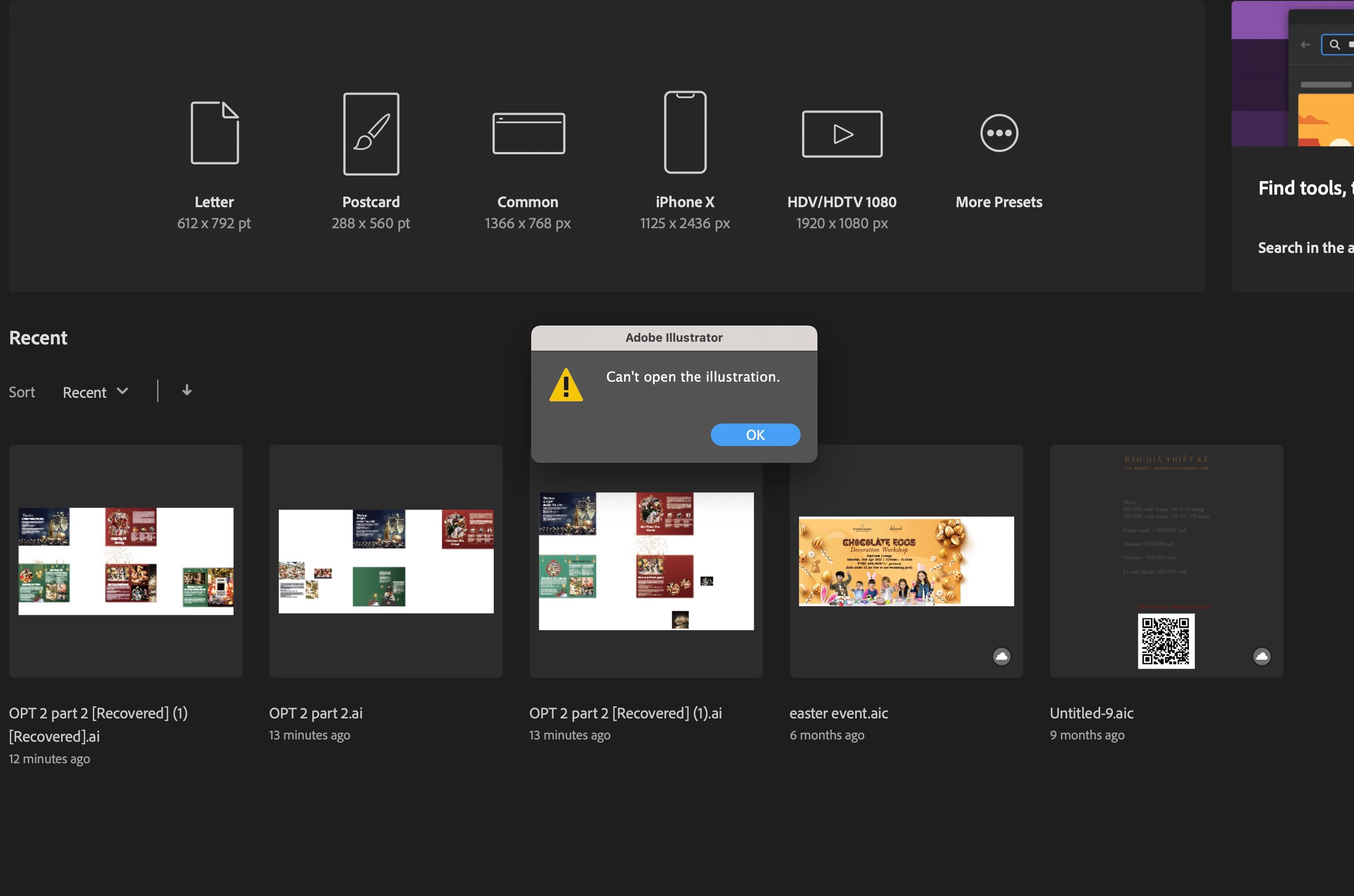Screen dimensions: 1354x896
Task: Select the HDV/HDTV 1080 video preset icon
Action: (842, 134)
